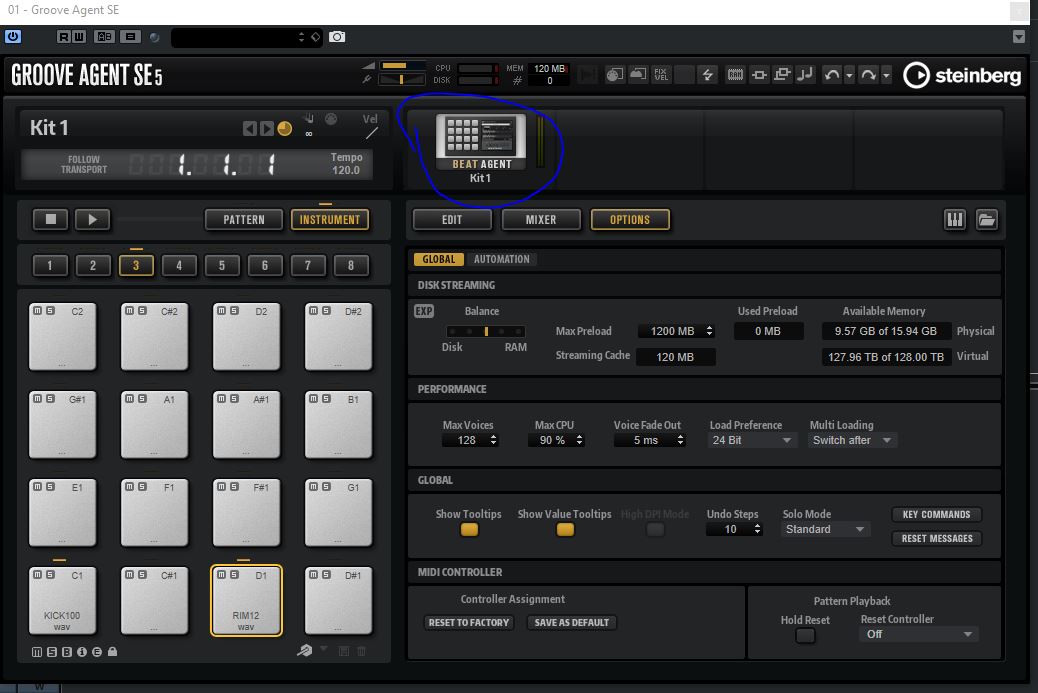This screenshot has width=1038, height=693.
Task: Click the redo arrow icon
Action: (x=868, y=75)
